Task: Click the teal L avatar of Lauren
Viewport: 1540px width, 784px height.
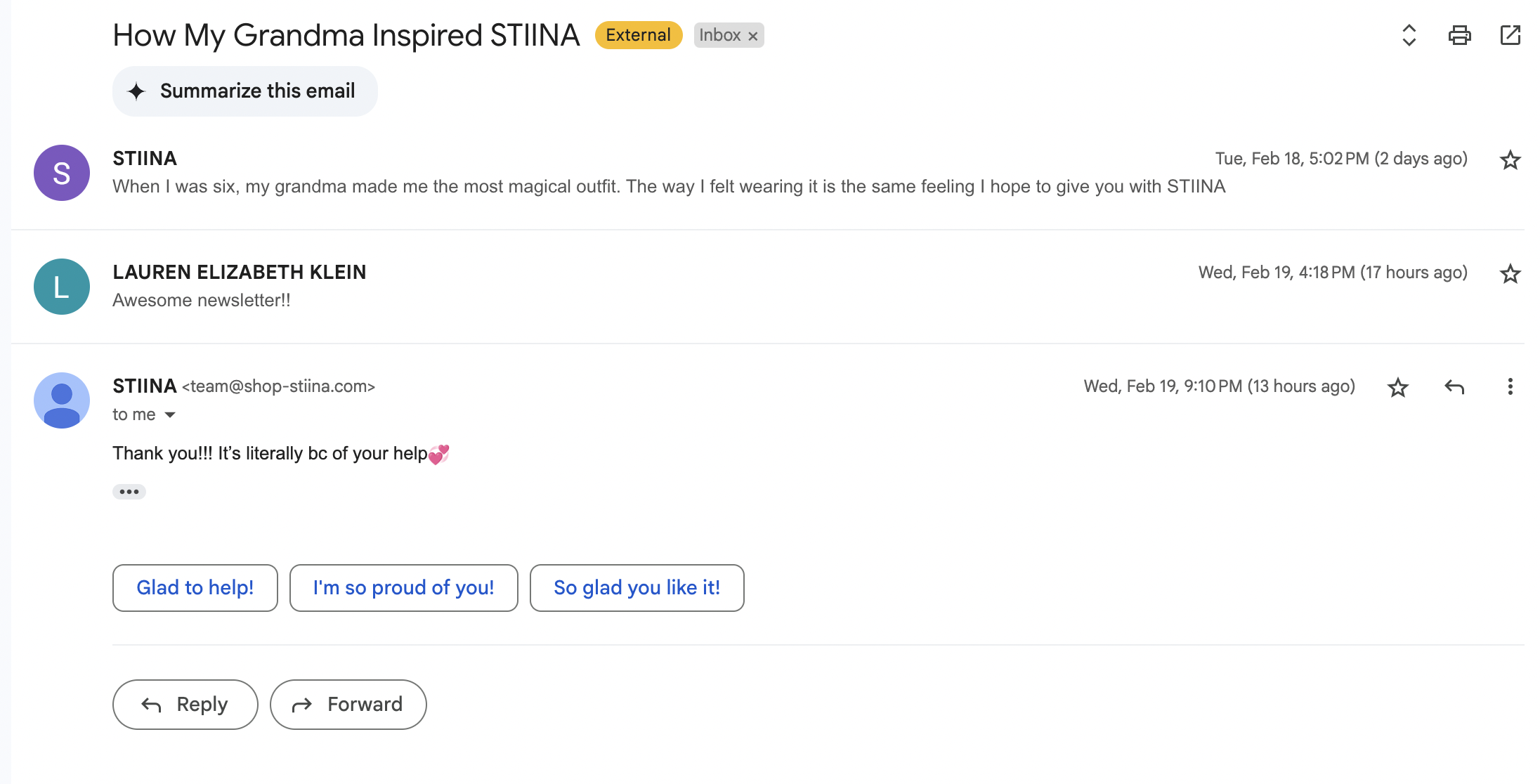Action: (62, 287)
